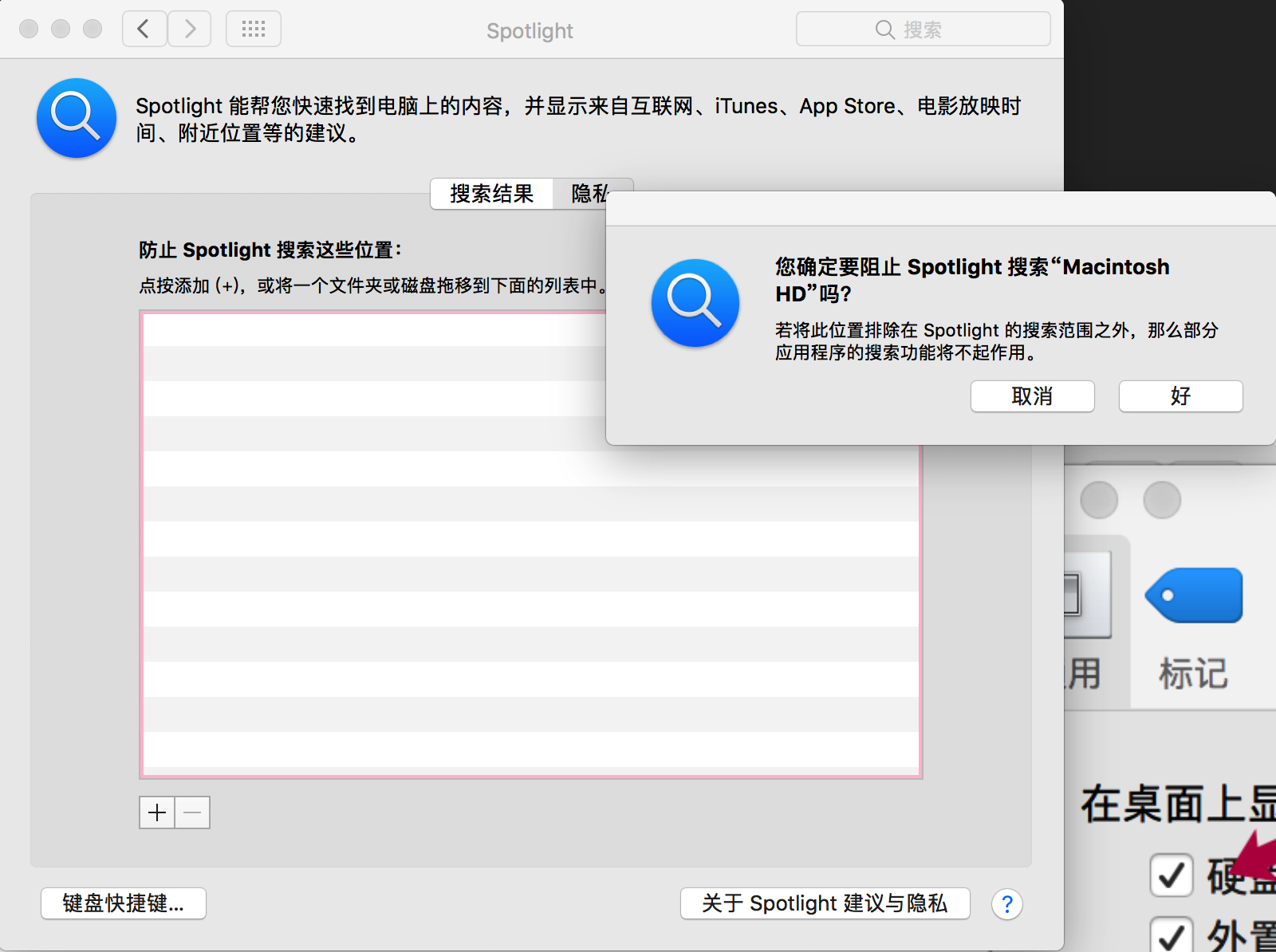
Task: Open 键盘快捷键... settings
Action: (x=124, y=903)
